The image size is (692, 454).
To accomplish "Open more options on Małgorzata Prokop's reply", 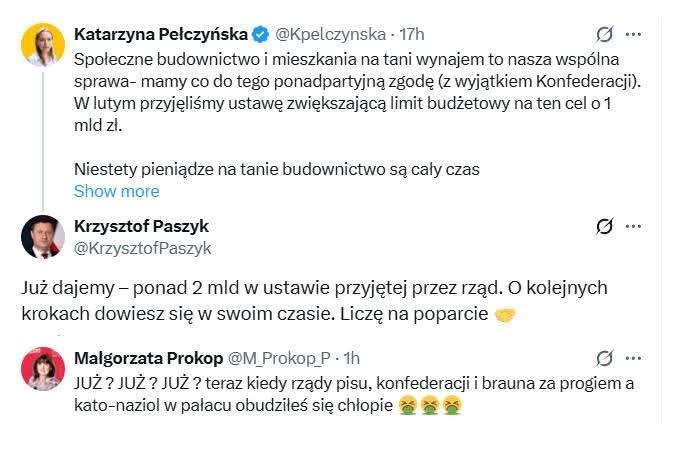I will (633, 357).
